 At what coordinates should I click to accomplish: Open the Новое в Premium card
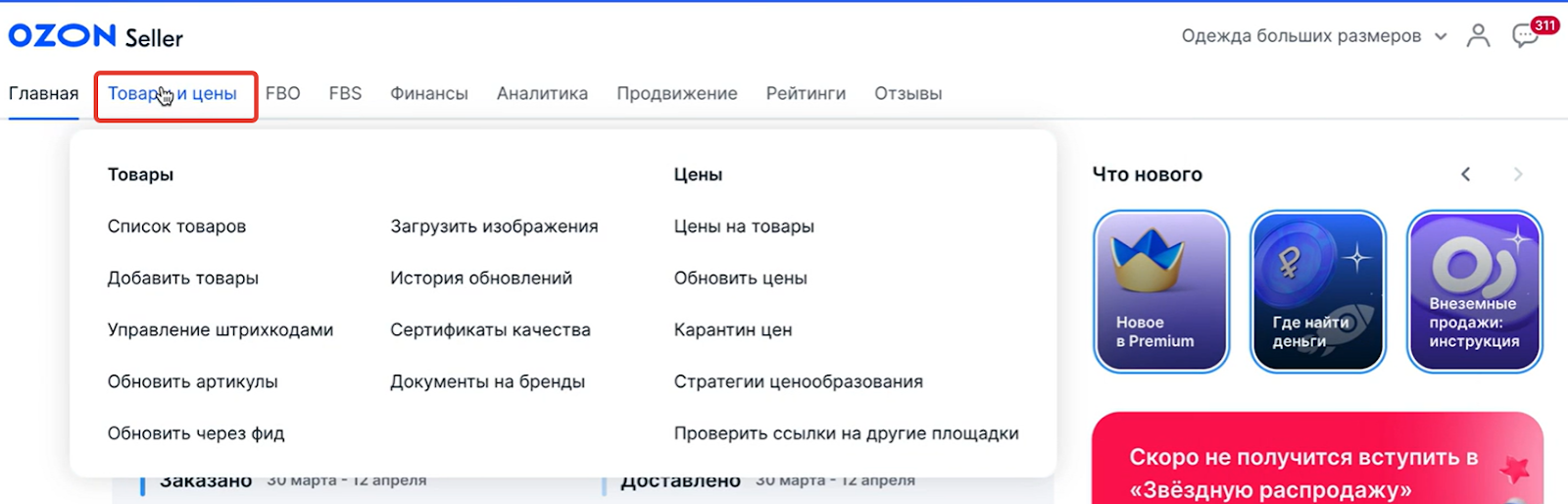[1161, 291]
